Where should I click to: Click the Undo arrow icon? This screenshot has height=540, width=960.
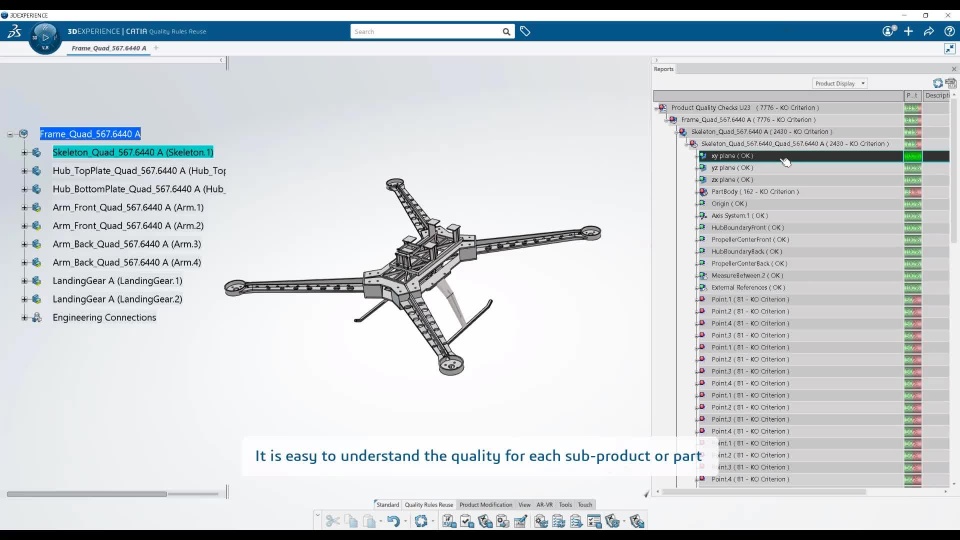click(x=393, y=521)
